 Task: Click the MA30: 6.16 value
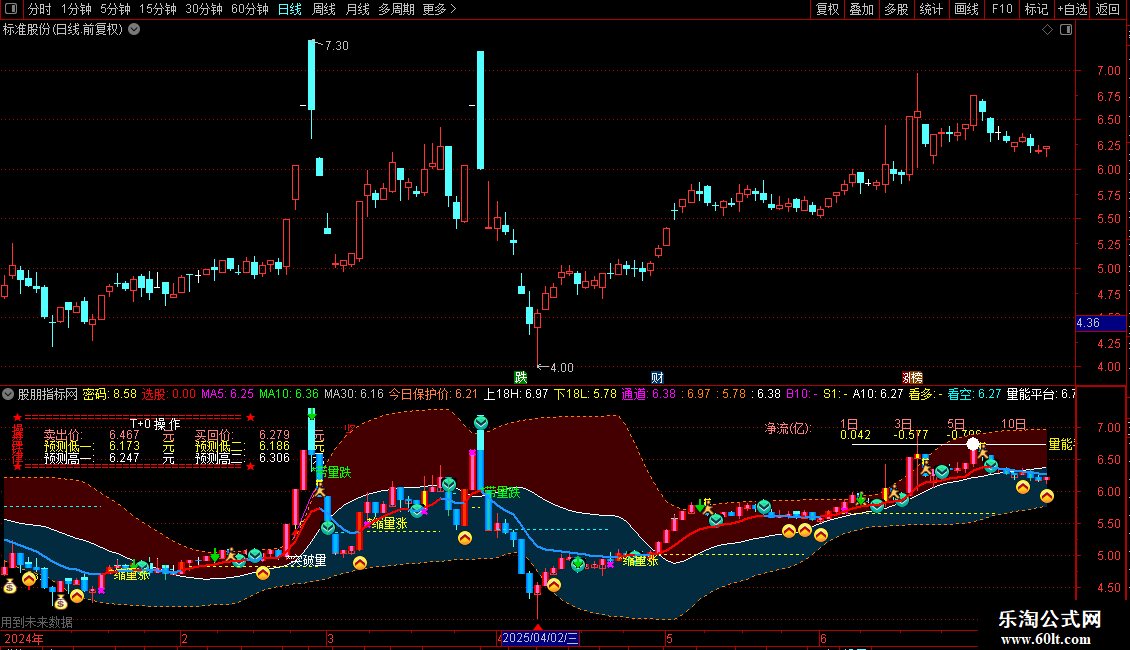click(354, 394)
